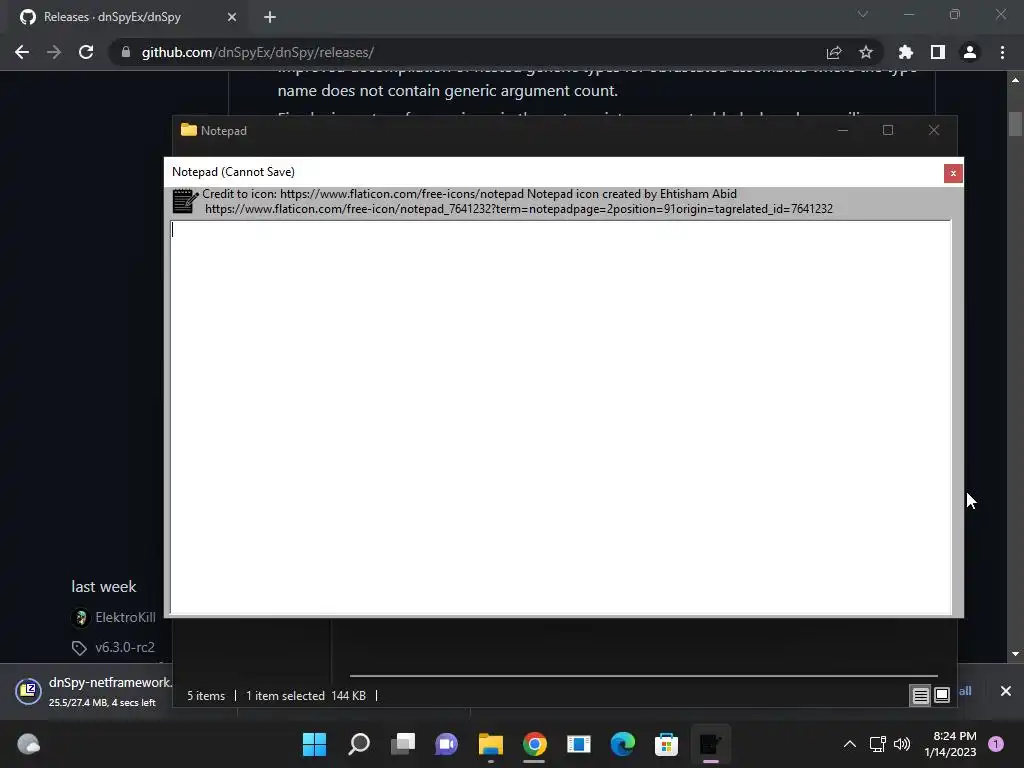This screenshot has height=768, width=1024.
Task: Open a new Chrome tab
Action: tap(270, 17)
